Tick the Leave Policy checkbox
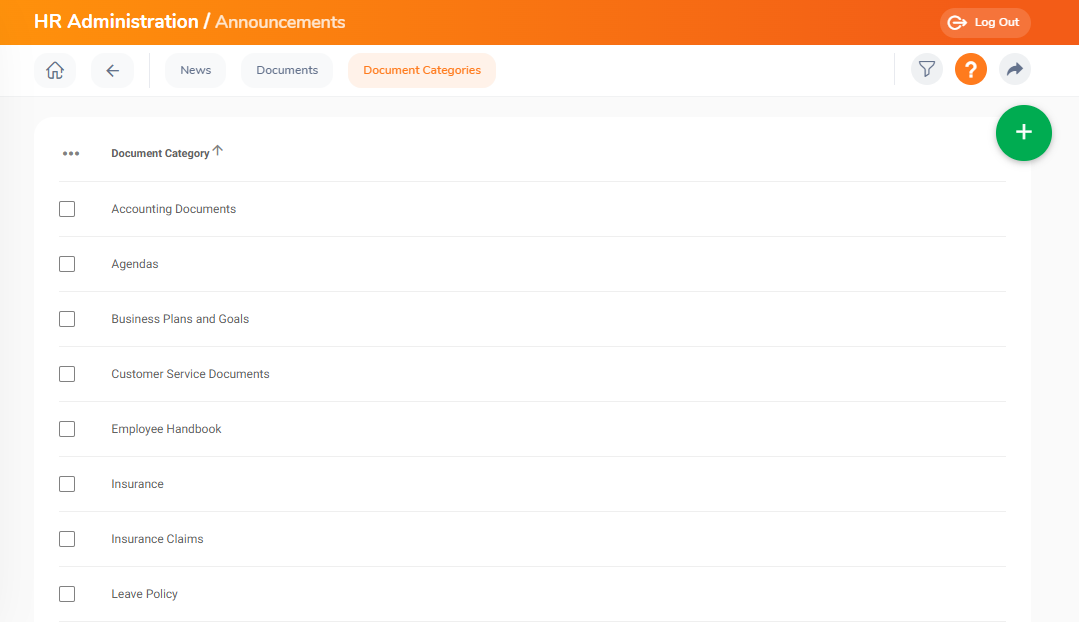The height and width of the screenshot is (622, 1079). pos(67,594)
